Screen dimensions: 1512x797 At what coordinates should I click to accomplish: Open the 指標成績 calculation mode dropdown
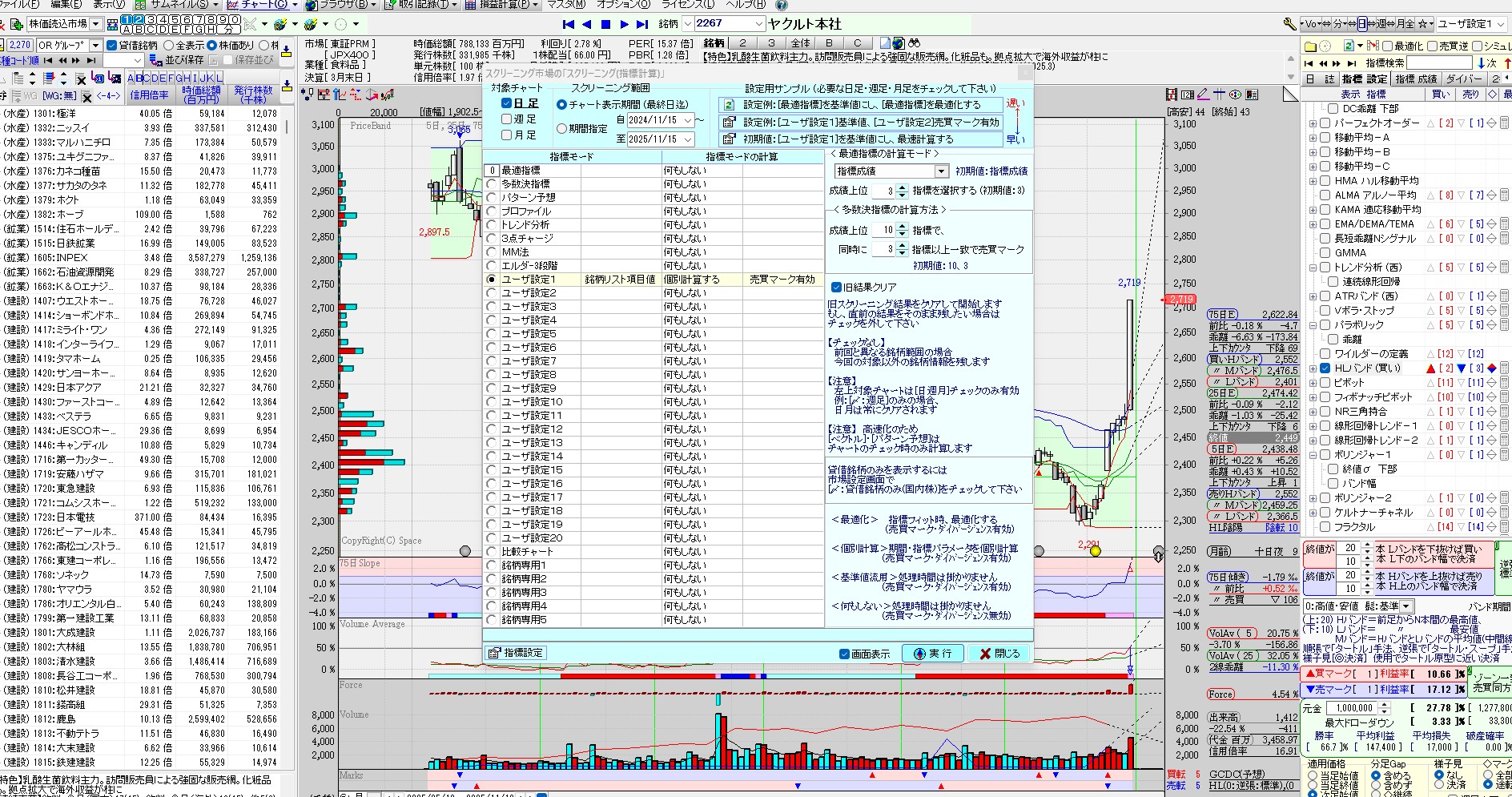pyautogui.click(x=941, y=171)
